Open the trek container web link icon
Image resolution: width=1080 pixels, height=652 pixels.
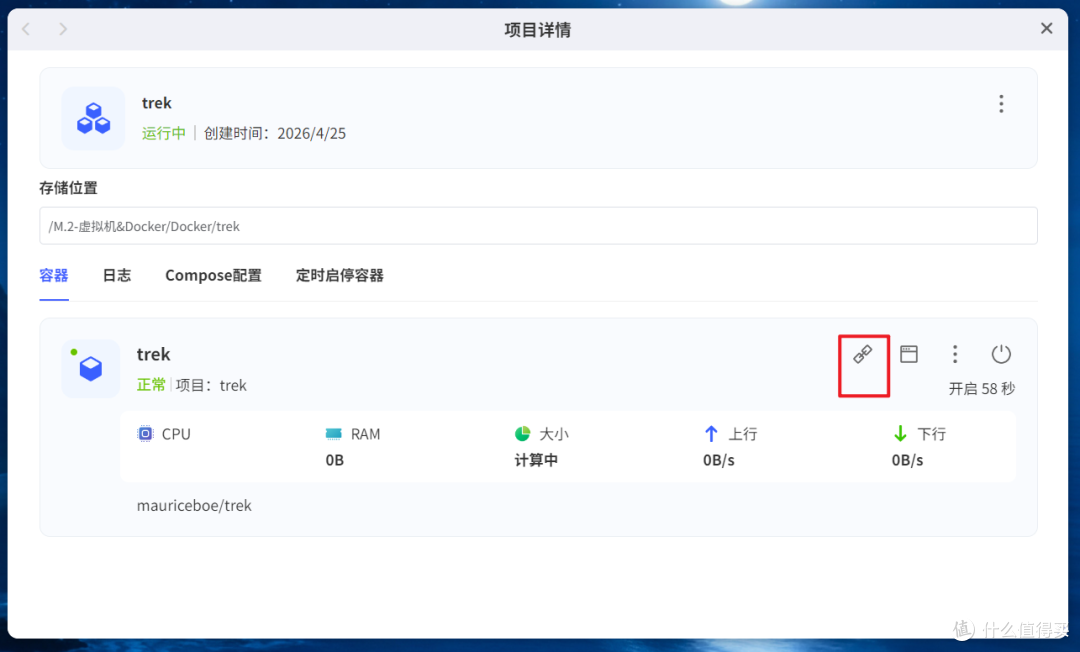(x=862, y=355)
